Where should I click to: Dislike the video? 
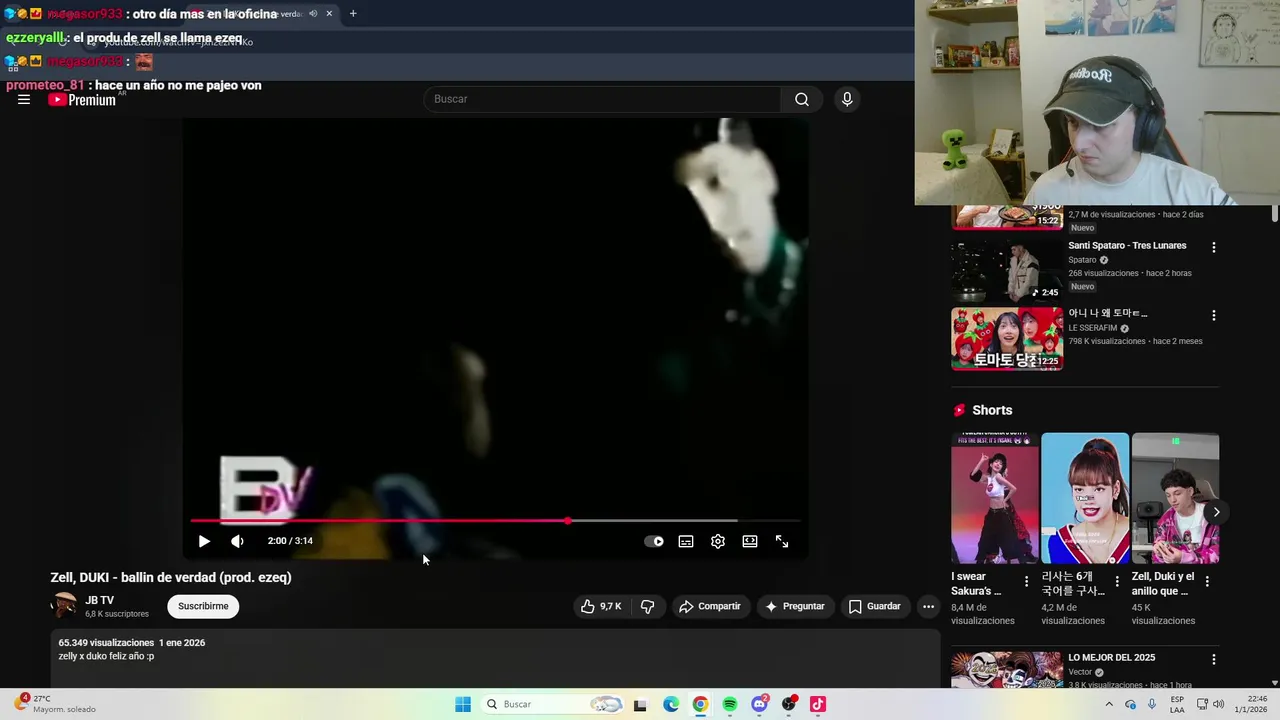tap(647, 606)
